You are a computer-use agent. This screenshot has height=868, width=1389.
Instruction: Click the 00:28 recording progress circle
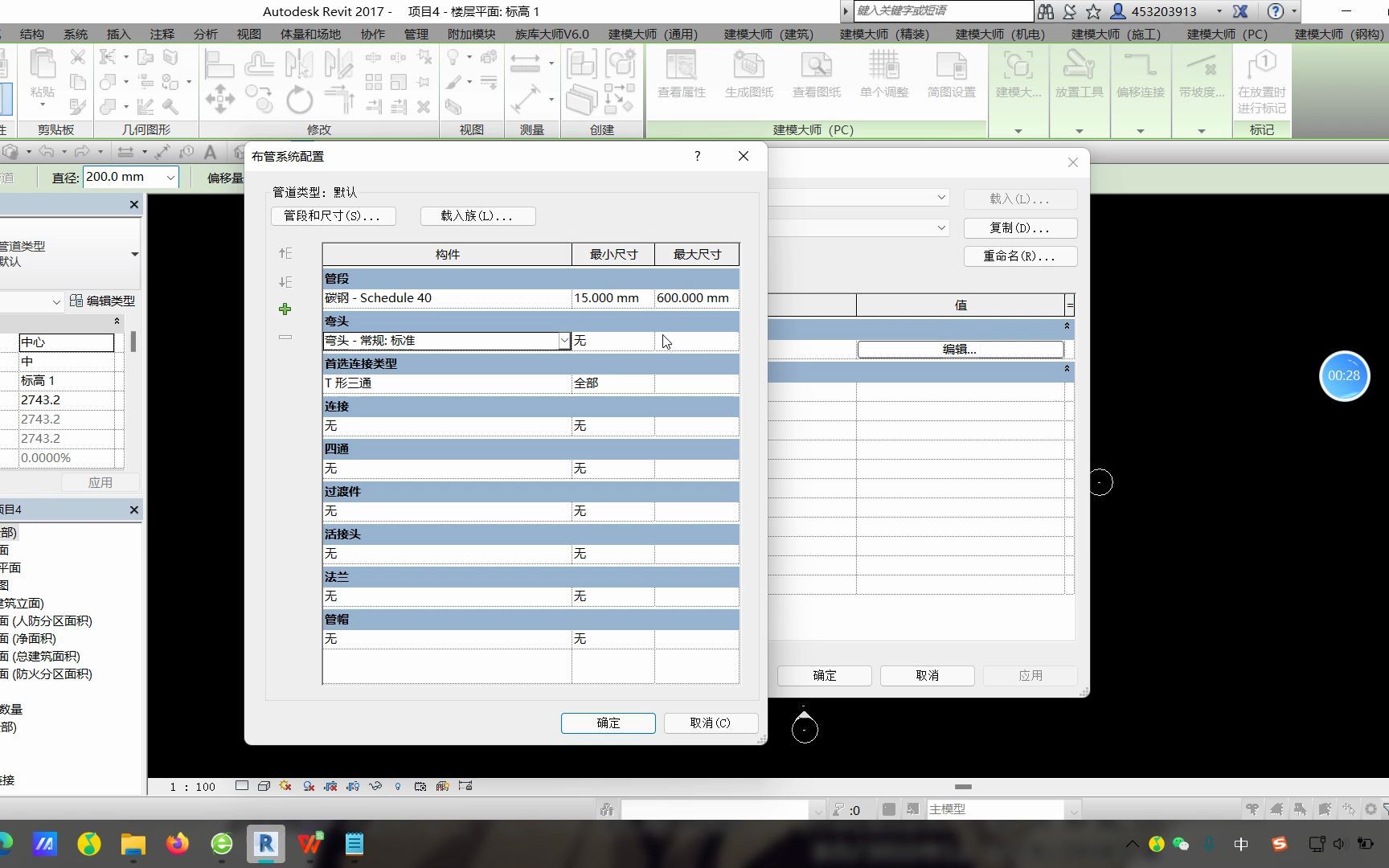1344,376
